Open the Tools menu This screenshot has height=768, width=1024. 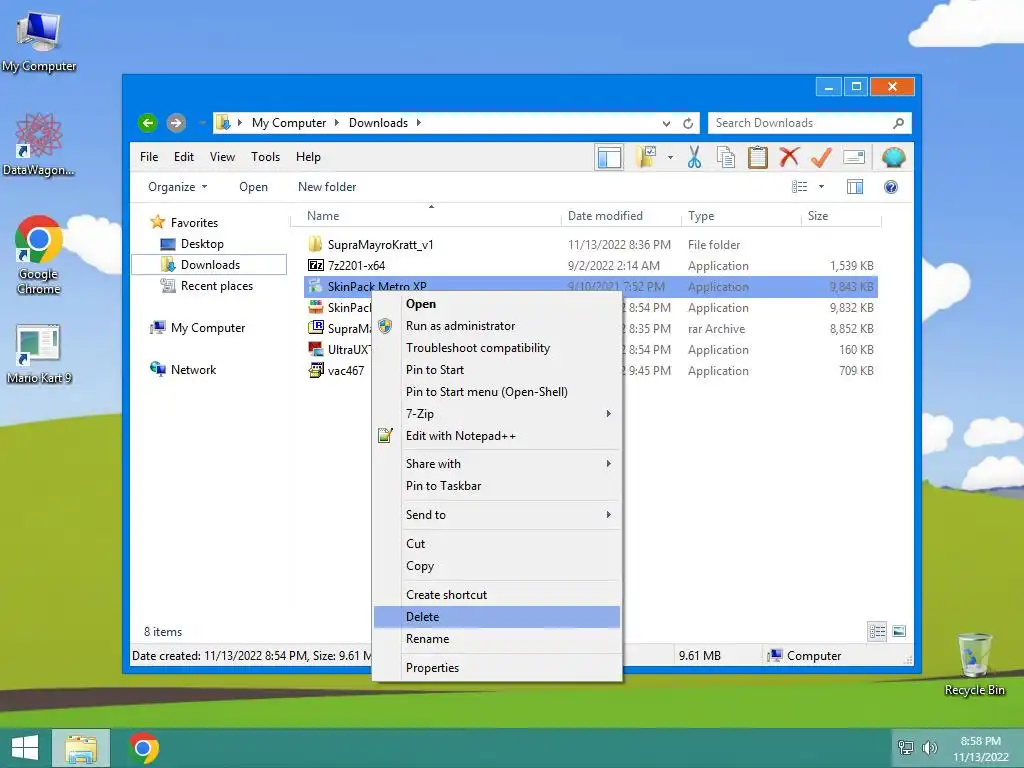(265, 157)
